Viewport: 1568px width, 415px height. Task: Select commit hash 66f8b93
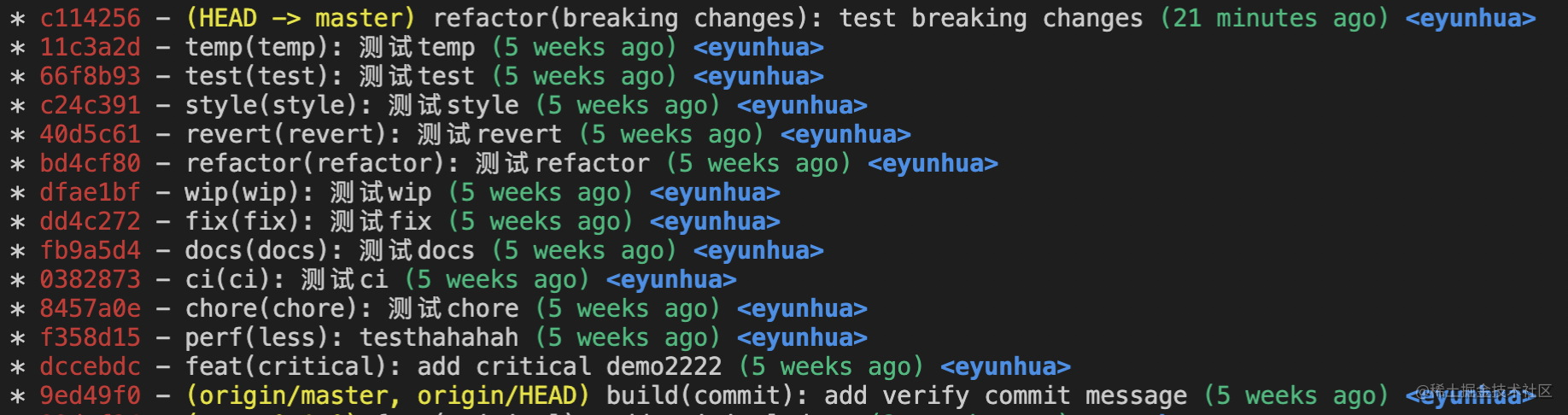(x=90, y=76)
